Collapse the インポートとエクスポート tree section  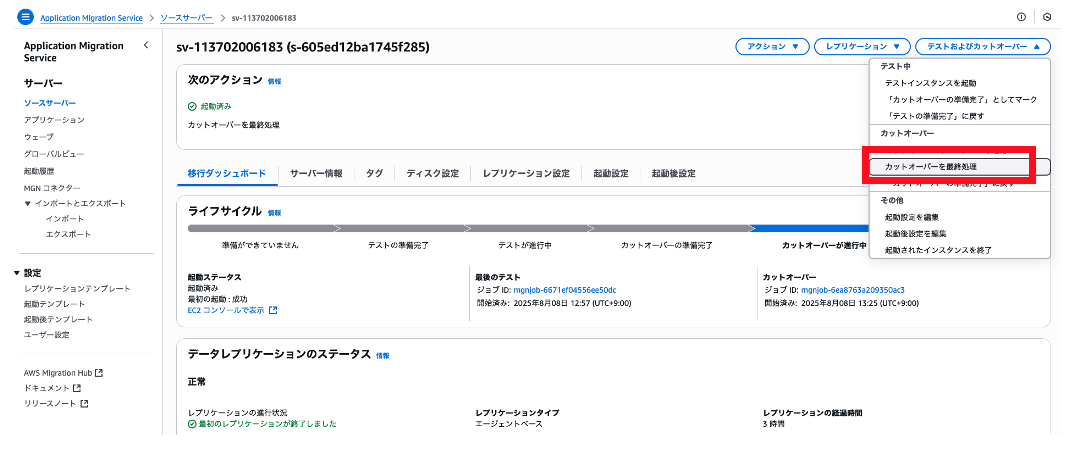(x=27, y=204)
